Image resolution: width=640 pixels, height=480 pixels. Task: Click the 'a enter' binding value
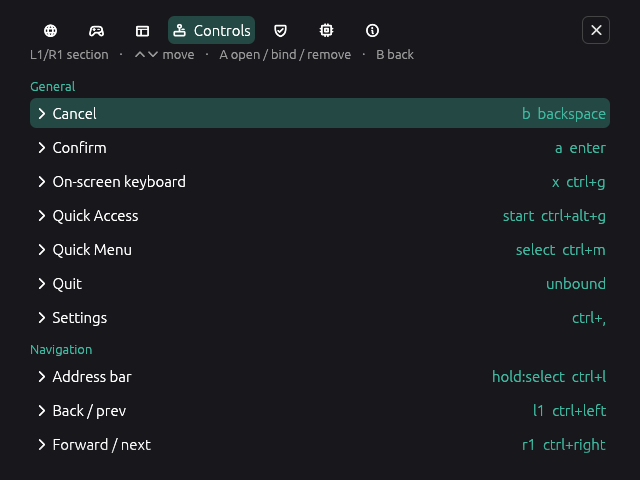coord(580,148)
